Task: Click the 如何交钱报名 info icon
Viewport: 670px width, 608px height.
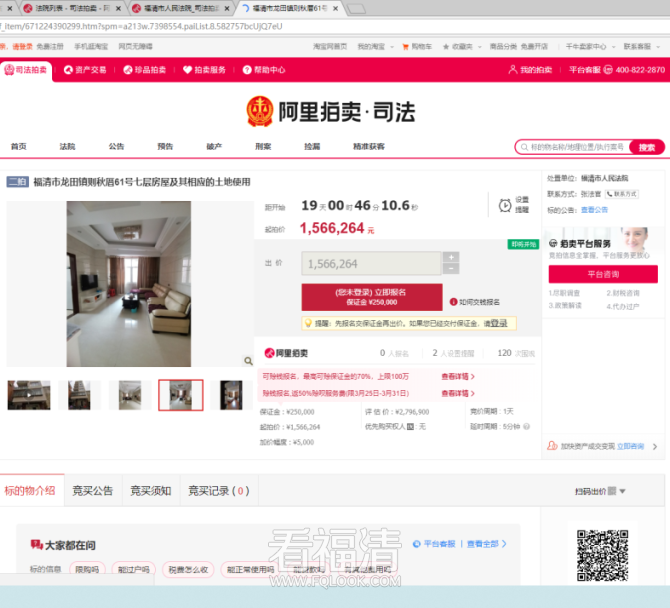Action: pos(454,302)
